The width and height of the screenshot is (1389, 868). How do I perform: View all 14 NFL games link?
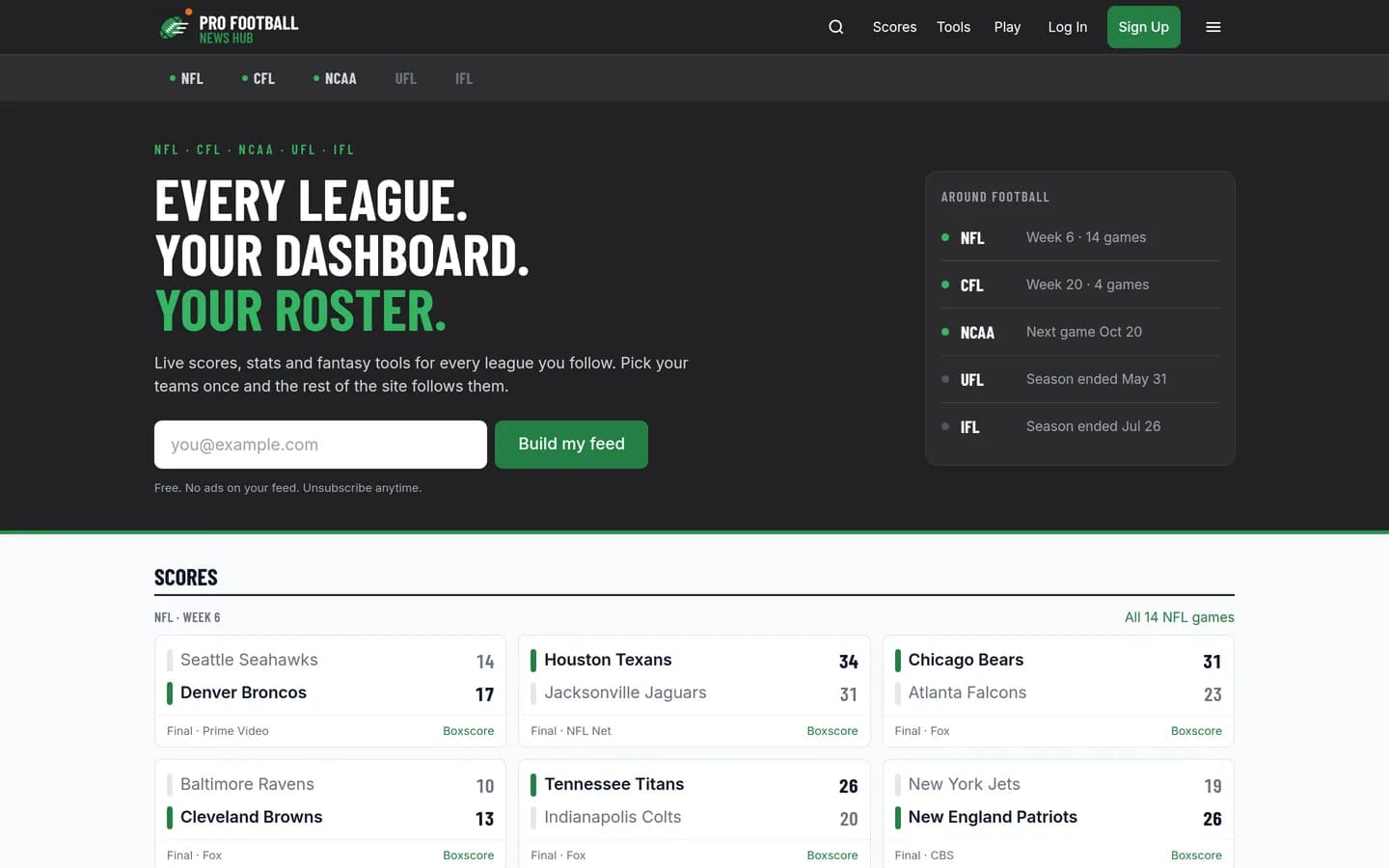point(1179,617)
